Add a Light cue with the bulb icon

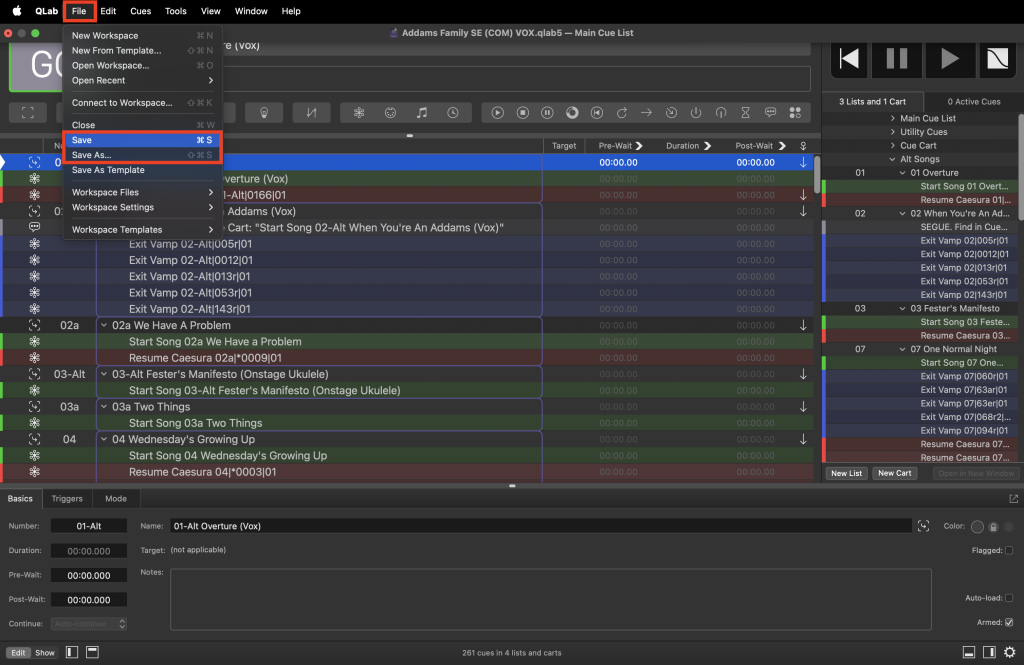pos(264,113)
